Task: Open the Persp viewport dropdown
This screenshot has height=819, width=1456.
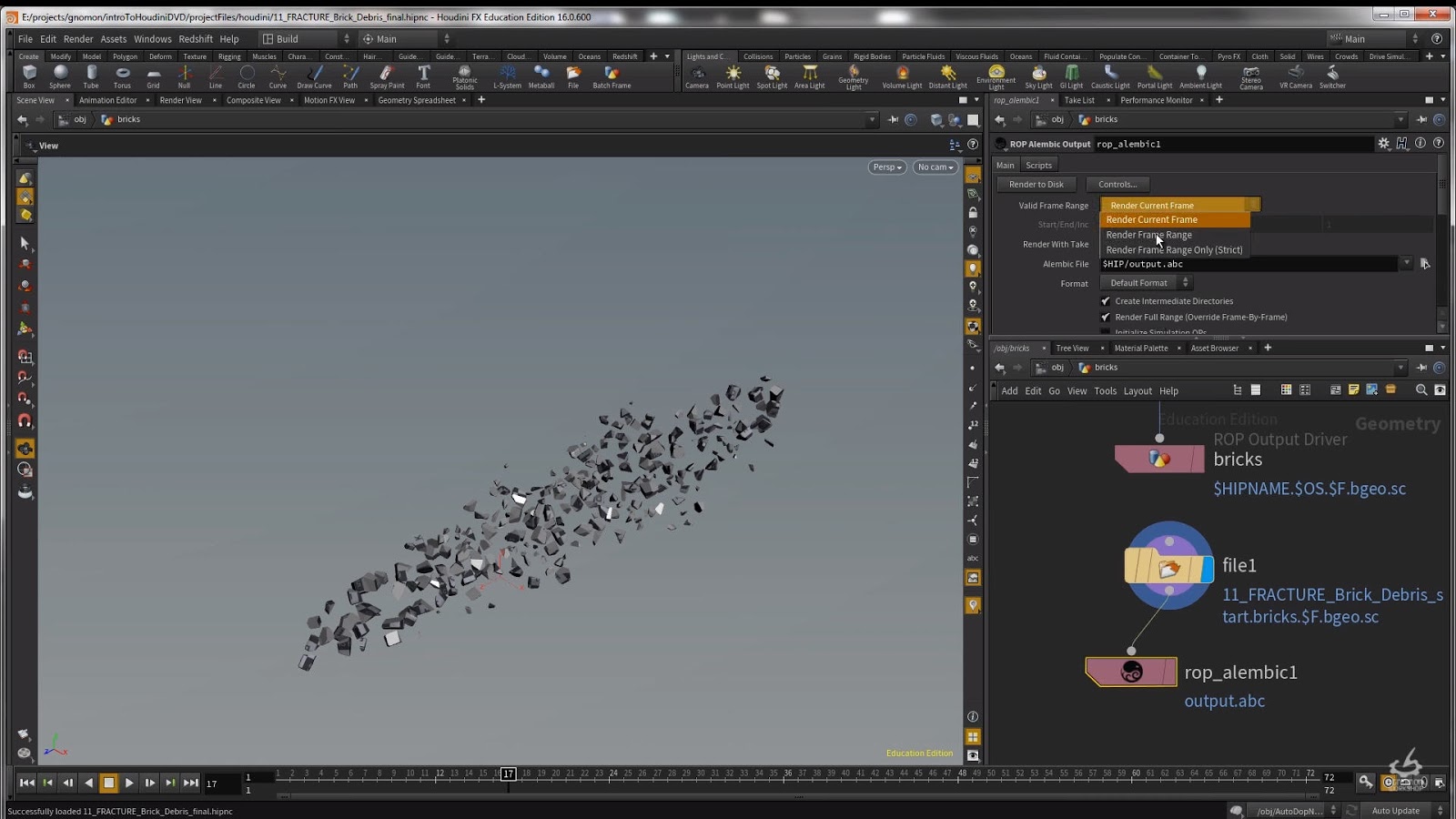Action: click(x=887, y=167)
